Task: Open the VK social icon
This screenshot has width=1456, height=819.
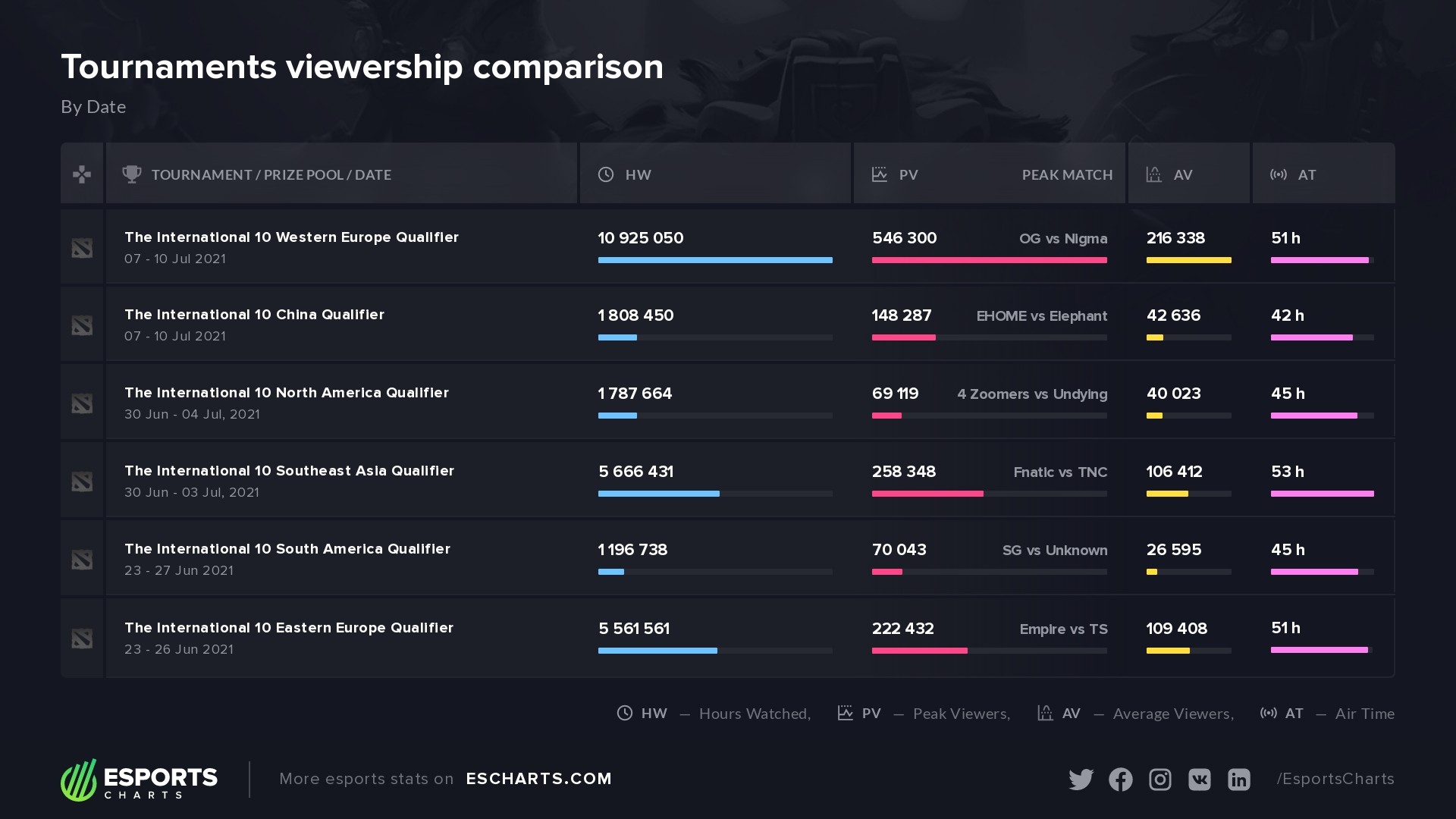Action: pyautogui.click(x=1199, y=780)
